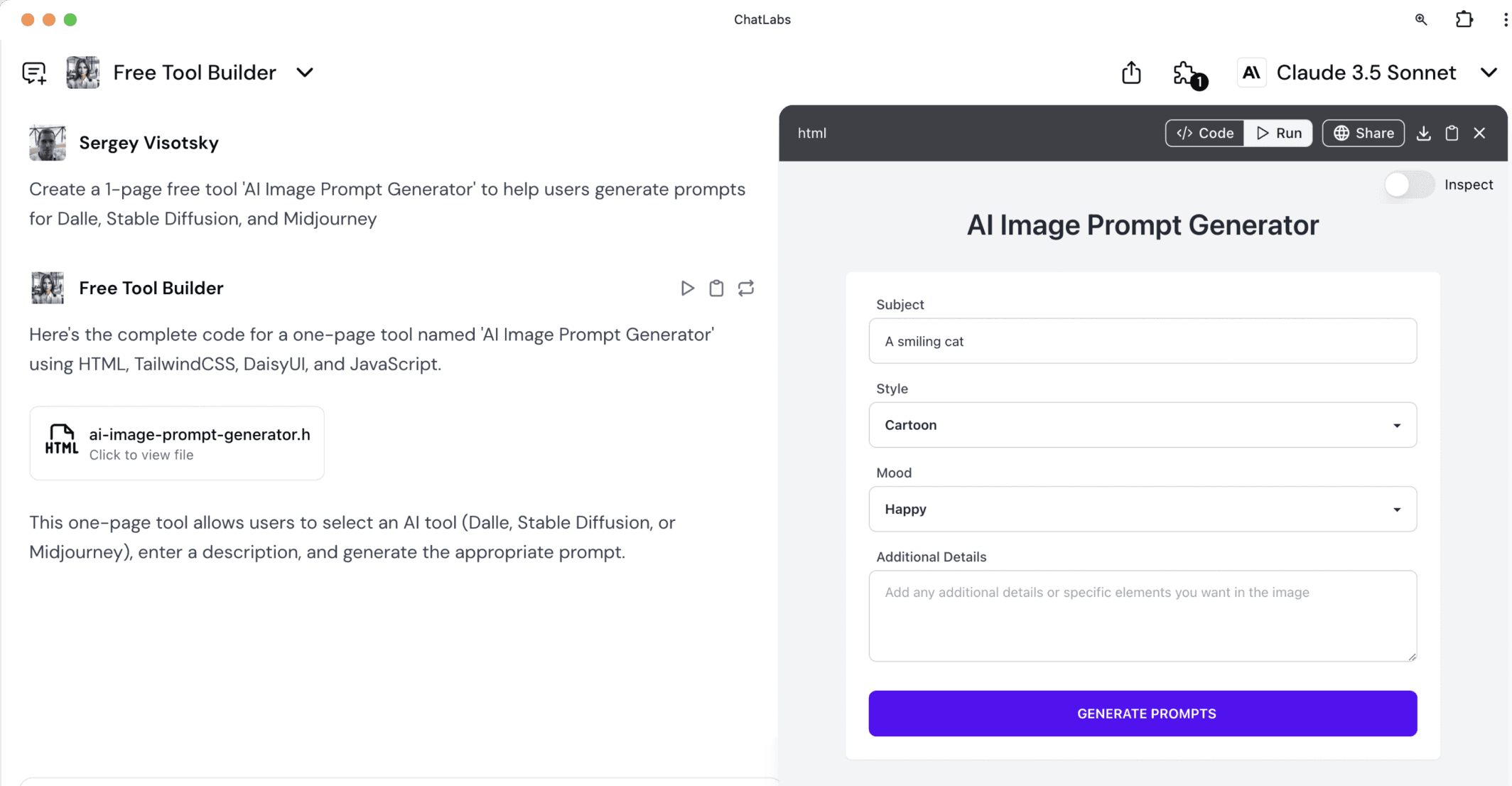Enable the Inspect panel toggle
This screenshot has height=786, width=1512.
point(1407,185)
